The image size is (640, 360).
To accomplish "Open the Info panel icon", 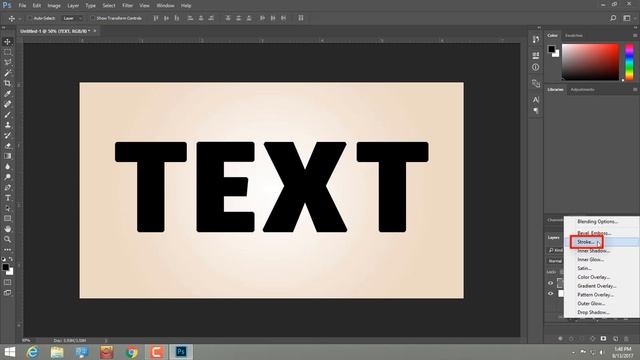I will [x=536, y=67].
